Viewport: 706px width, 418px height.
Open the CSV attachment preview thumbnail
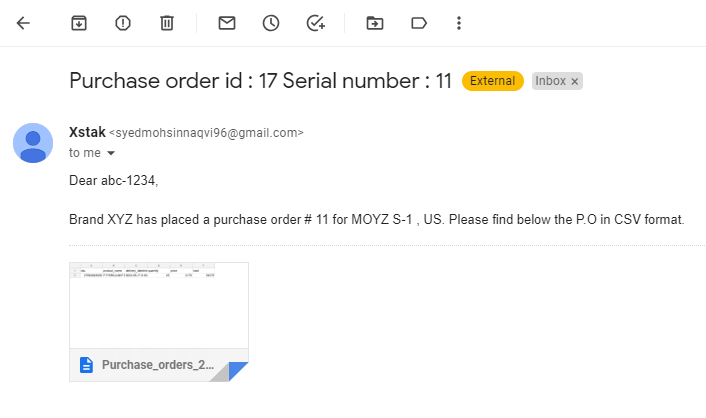158,304
